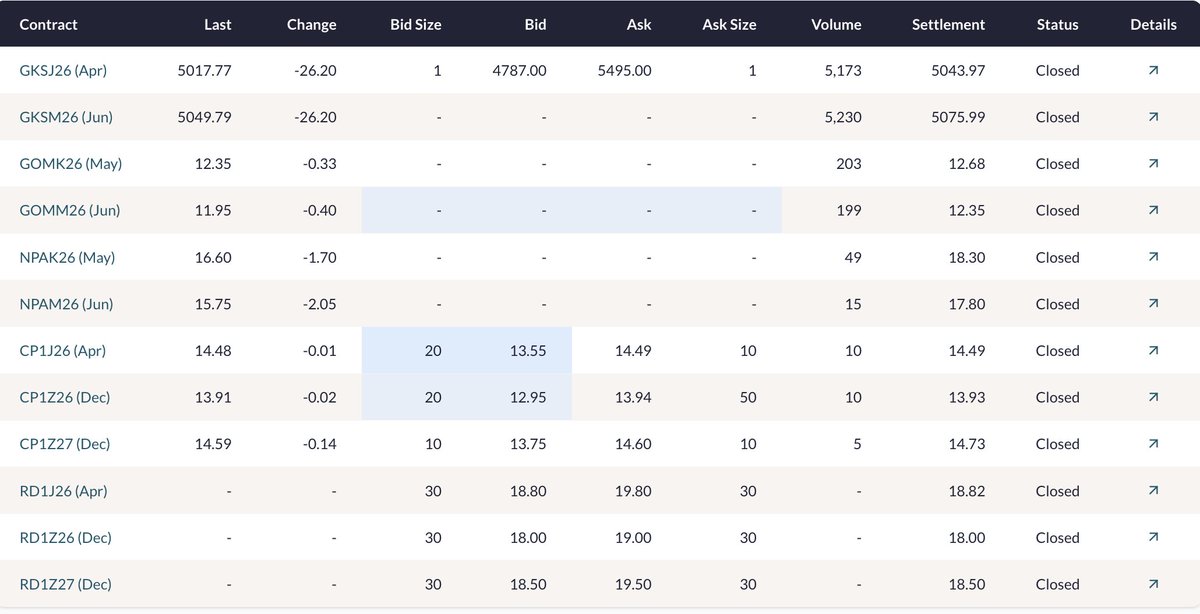Click the Last column header
The height and width of the screenshot is (614, 1200).
pos(217,24)
